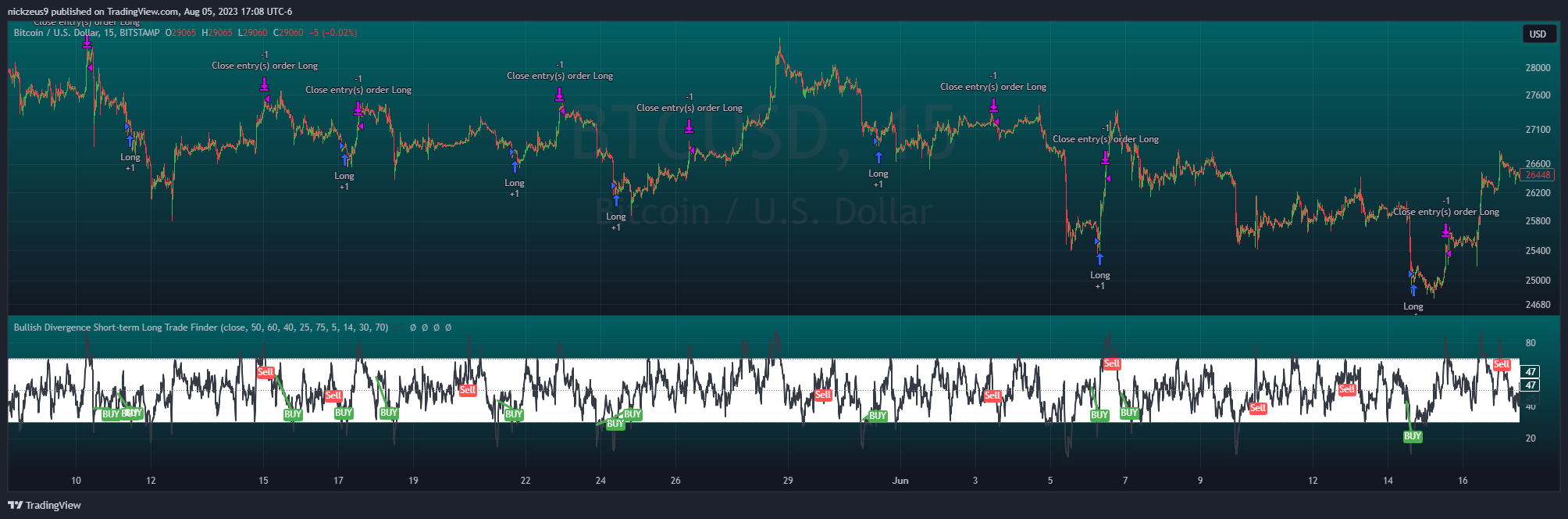Click the 26200 price axis label
The image size is (1568, 519).
[x=1538, y=193]
